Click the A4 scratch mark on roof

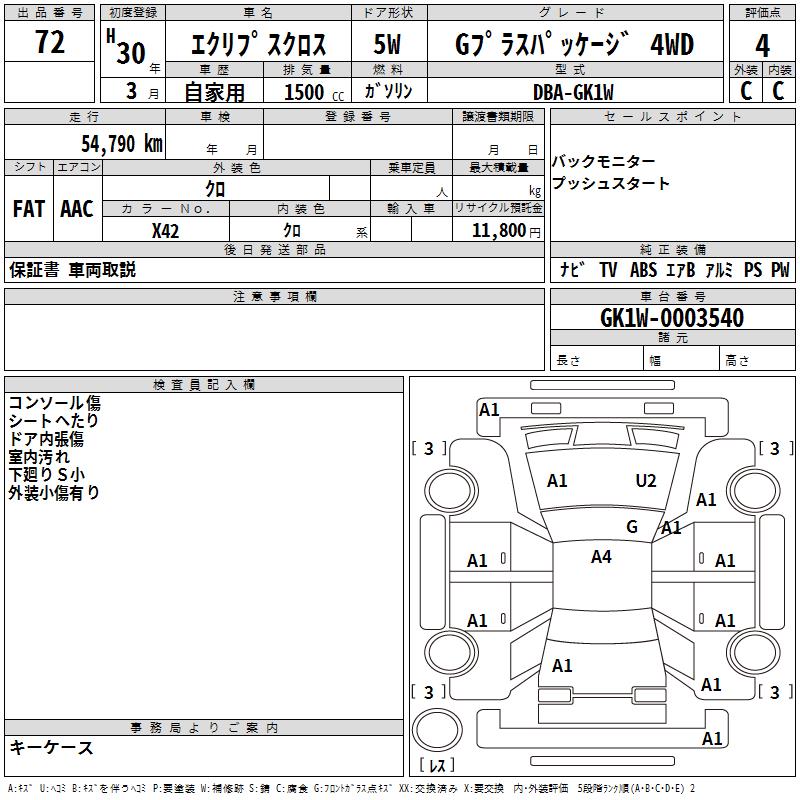tap(601, 557)
